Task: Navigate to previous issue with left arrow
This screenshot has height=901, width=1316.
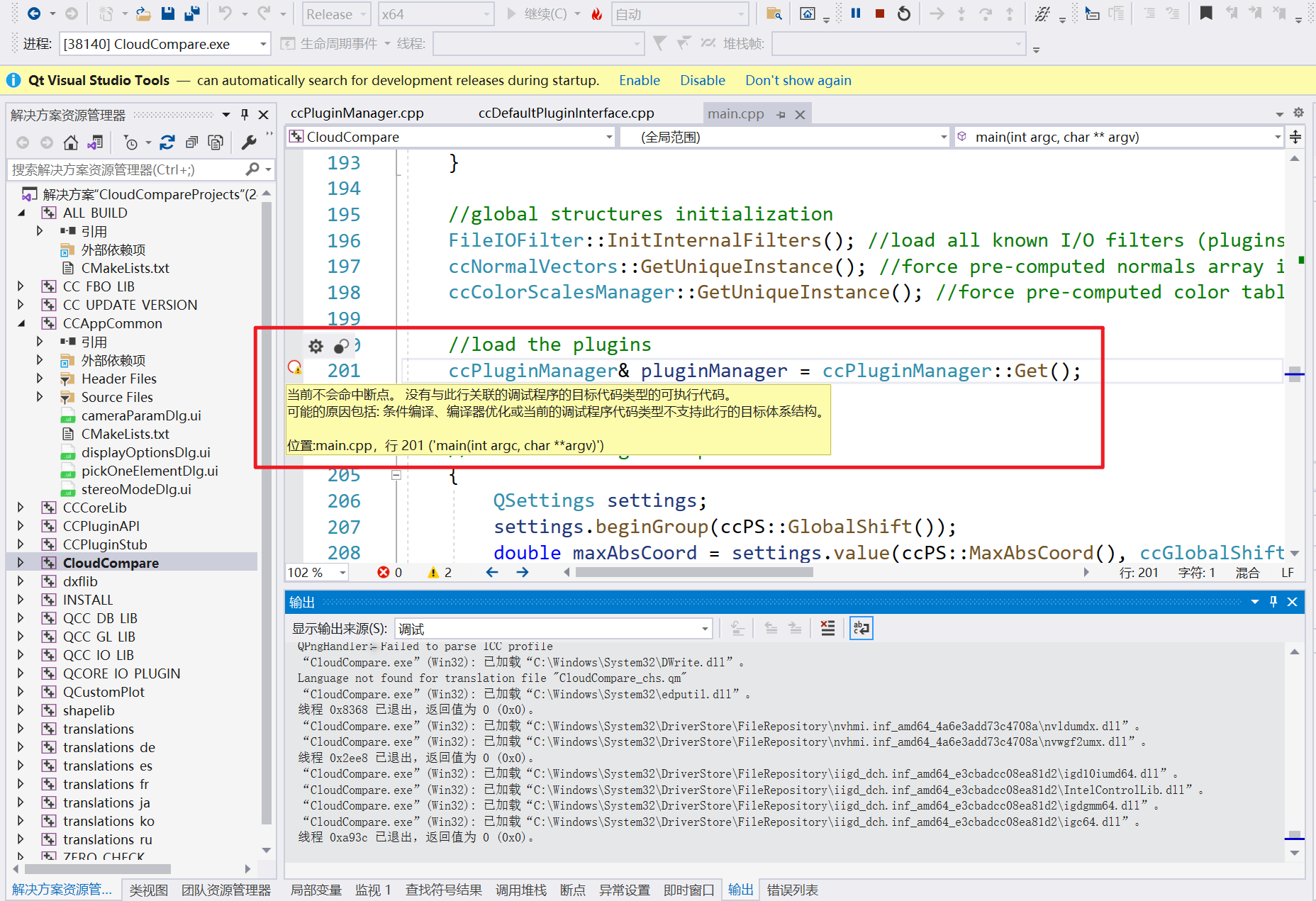Action: coord(492,572)
